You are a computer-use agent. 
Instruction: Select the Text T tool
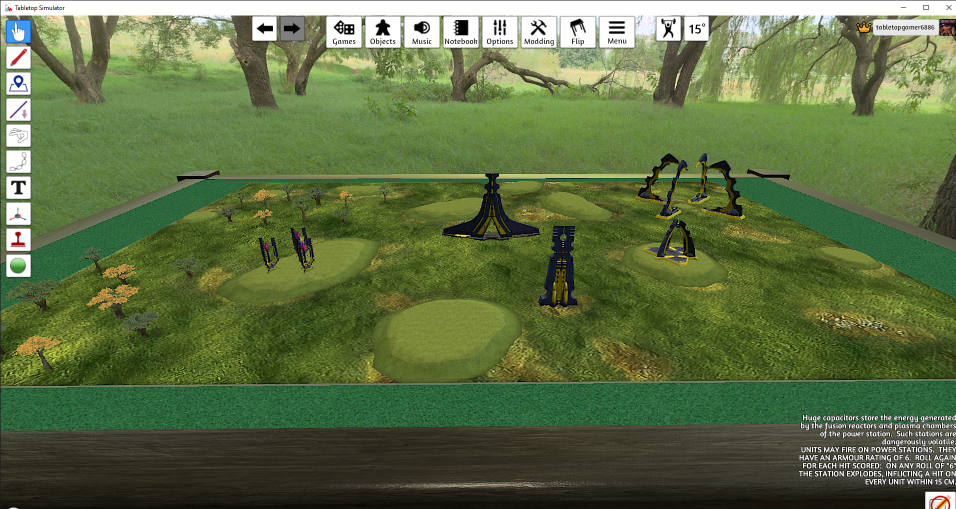coord(18,188)
